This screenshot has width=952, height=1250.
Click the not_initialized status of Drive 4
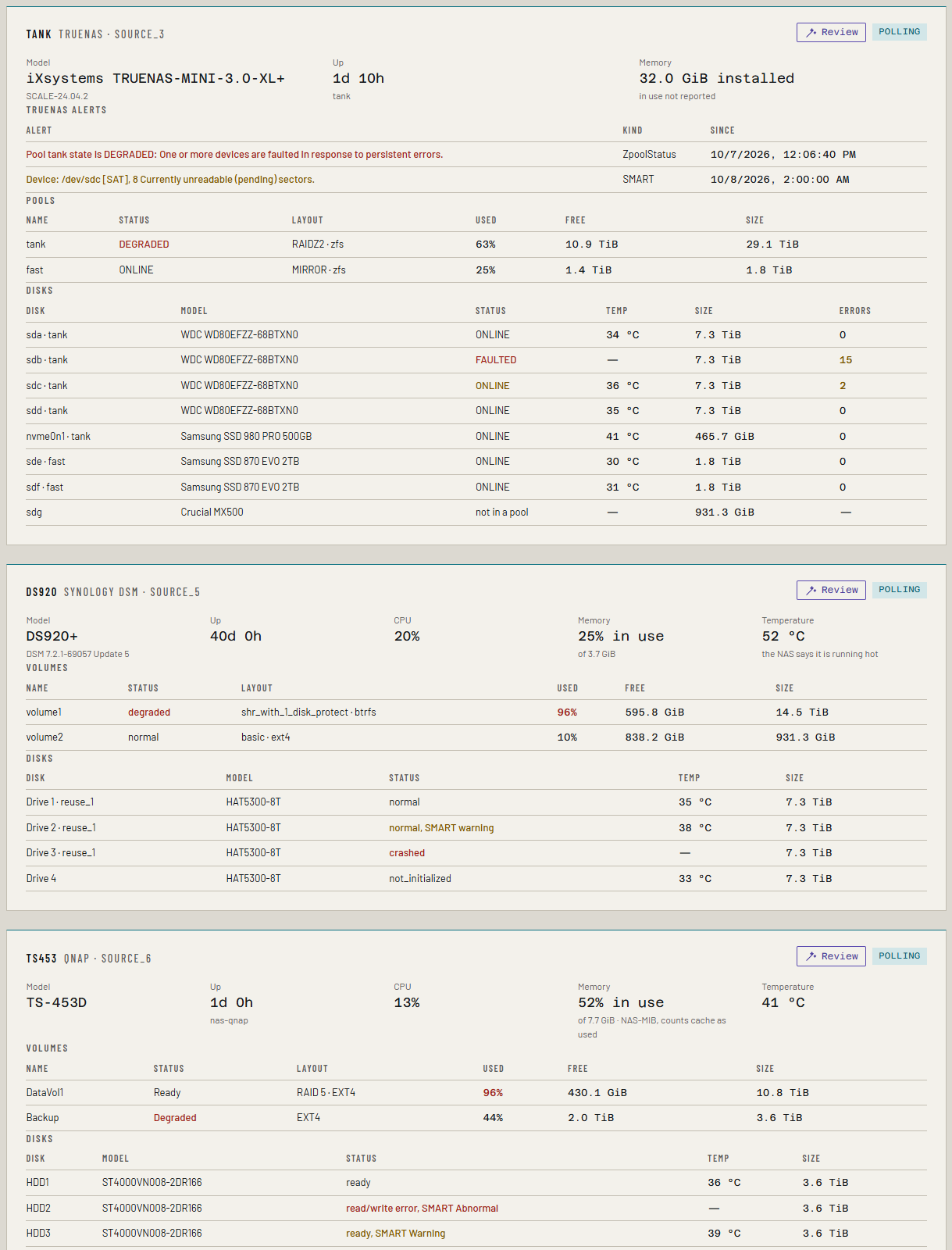click(420, 879)
